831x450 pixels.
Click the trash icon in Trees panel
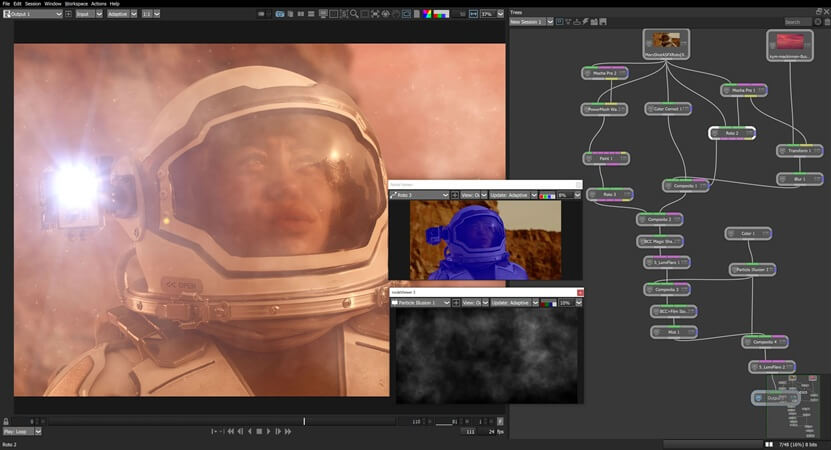coord(827,22)
